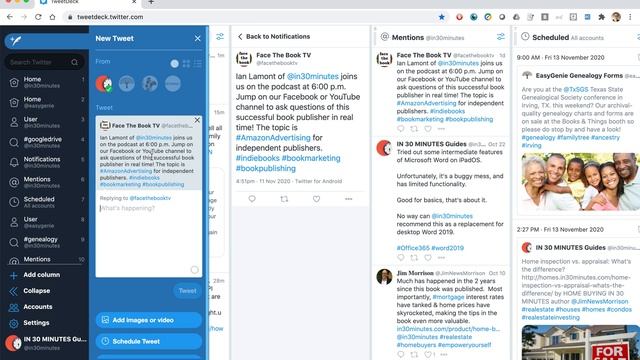
Task: Open Settings gear menu
Action: tap(29, 322)
